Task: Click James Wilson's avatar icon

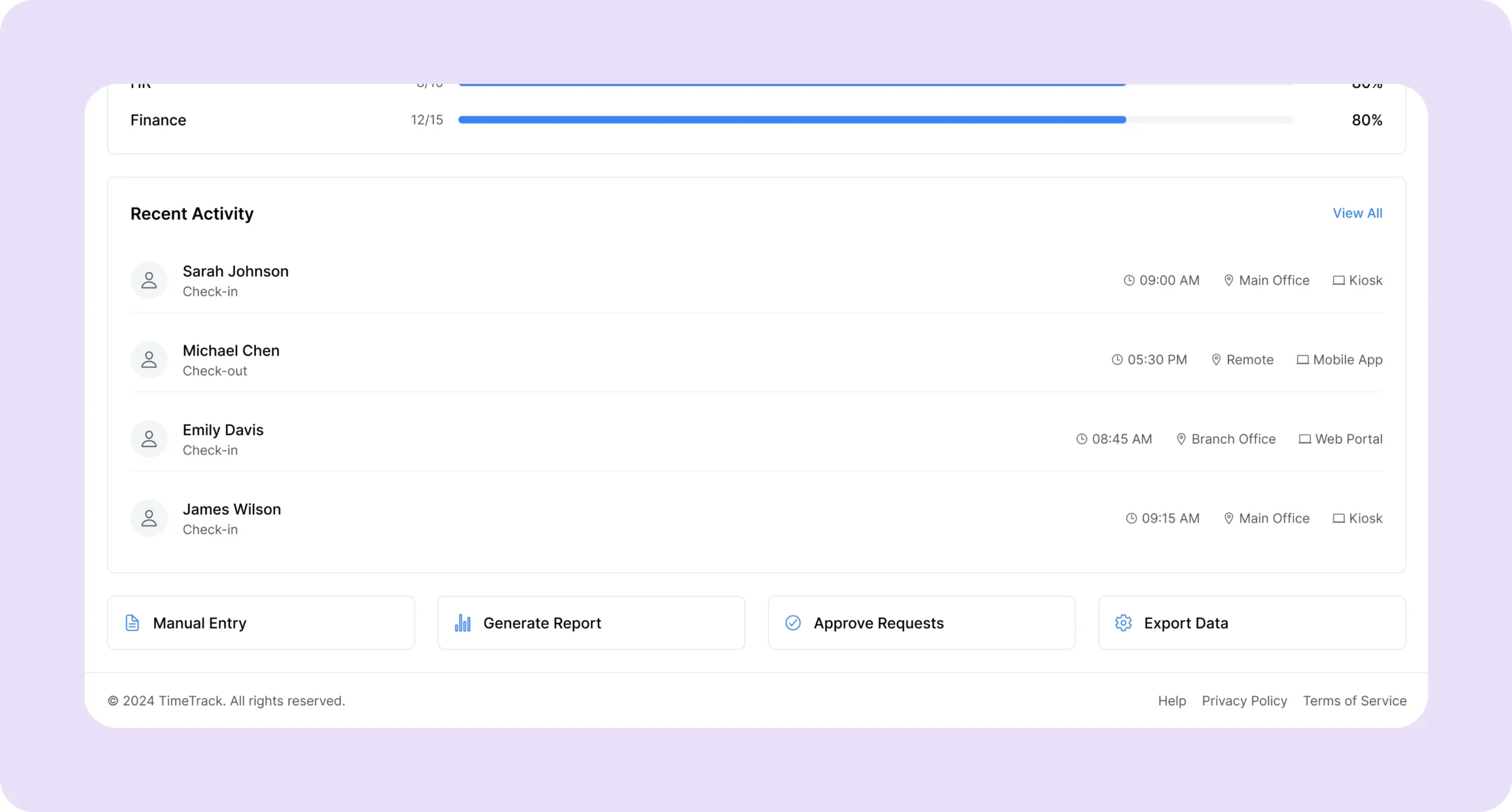Action: point(149,518)
